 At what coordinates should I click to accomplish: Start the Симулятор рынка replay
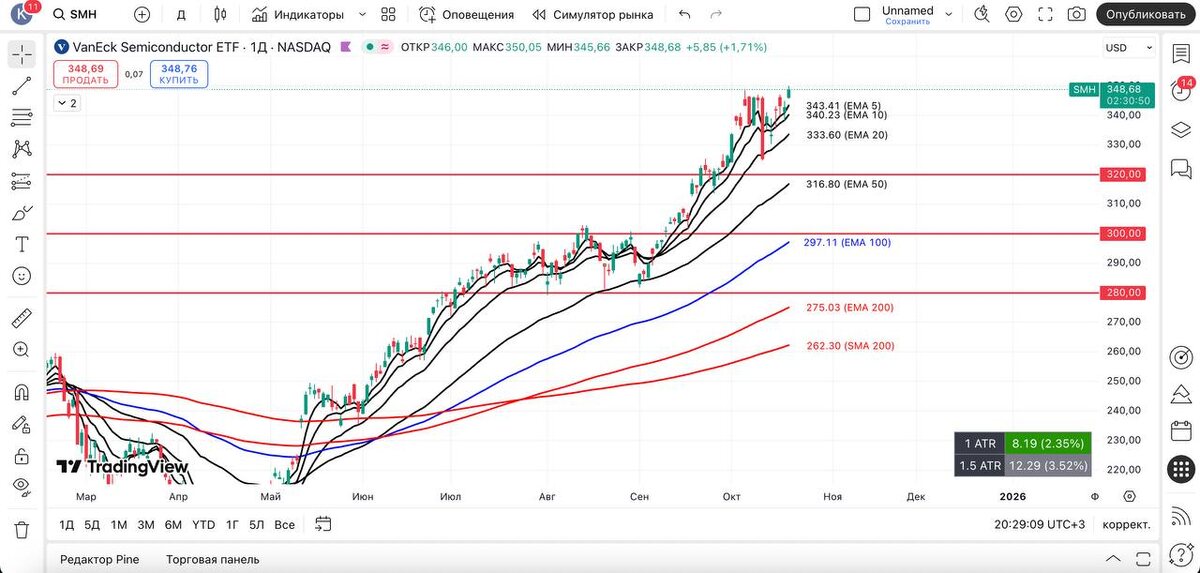pos(592,15)
